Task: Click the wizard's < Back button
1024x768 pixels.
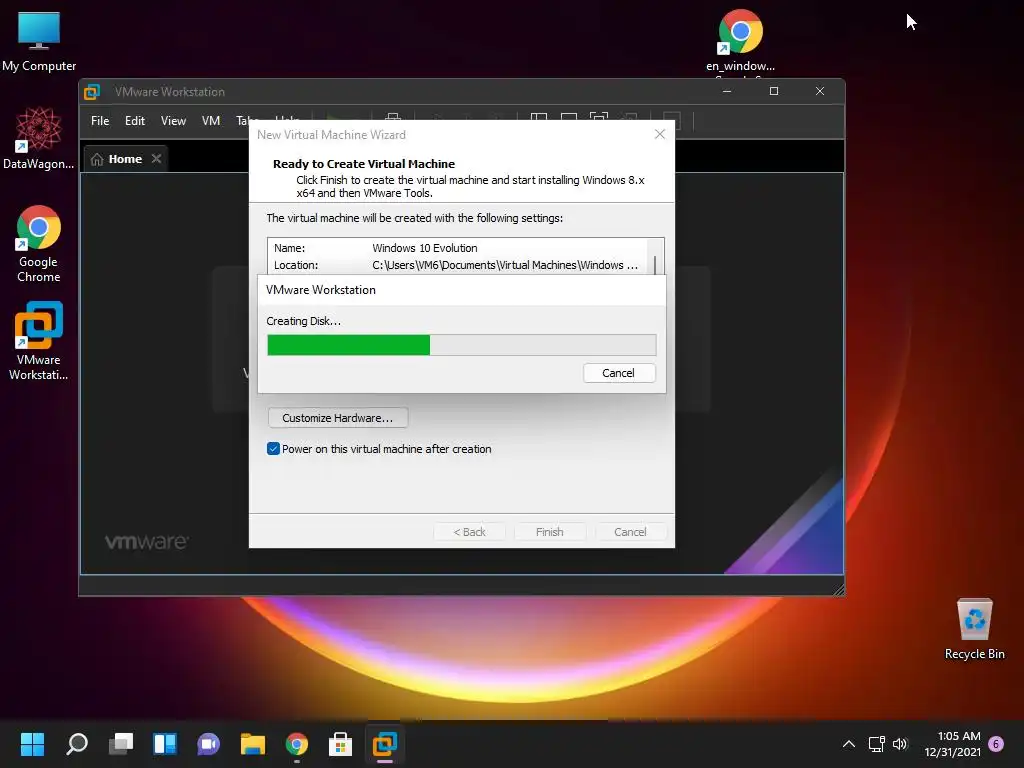Action: [469, 532]
